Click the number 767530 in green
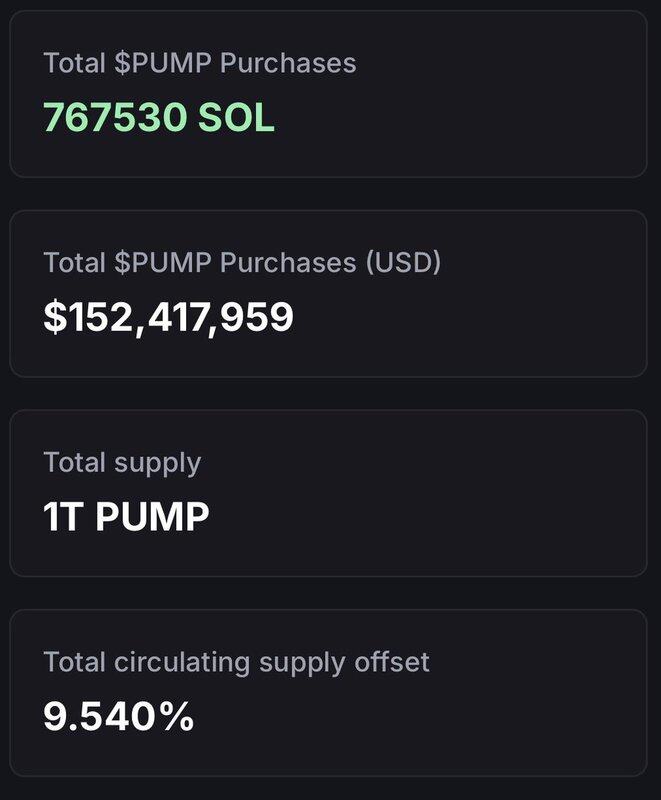This screenshot has height=800, width=661. click(114, 117)
